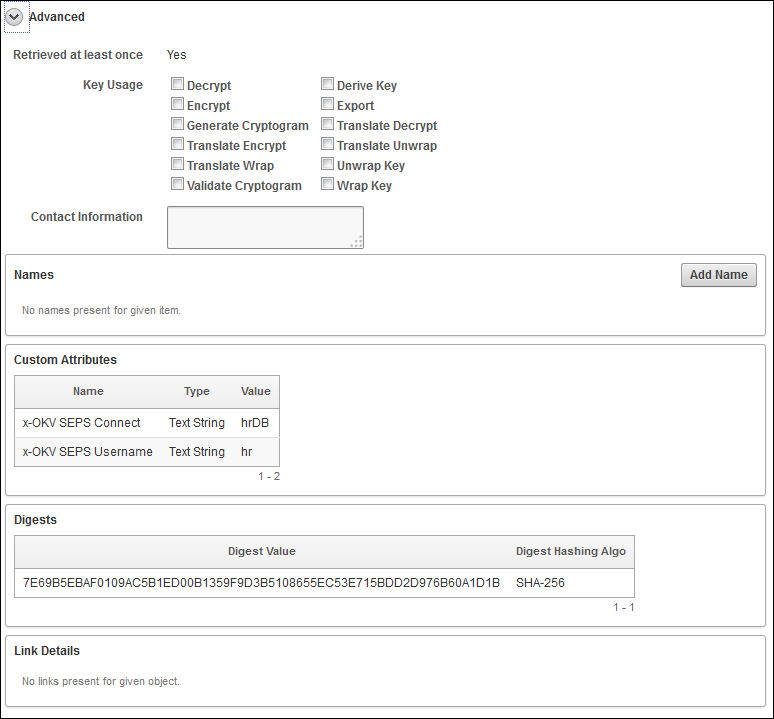
Task: Select the 7E69B5EB digest value
Action: 261,583
